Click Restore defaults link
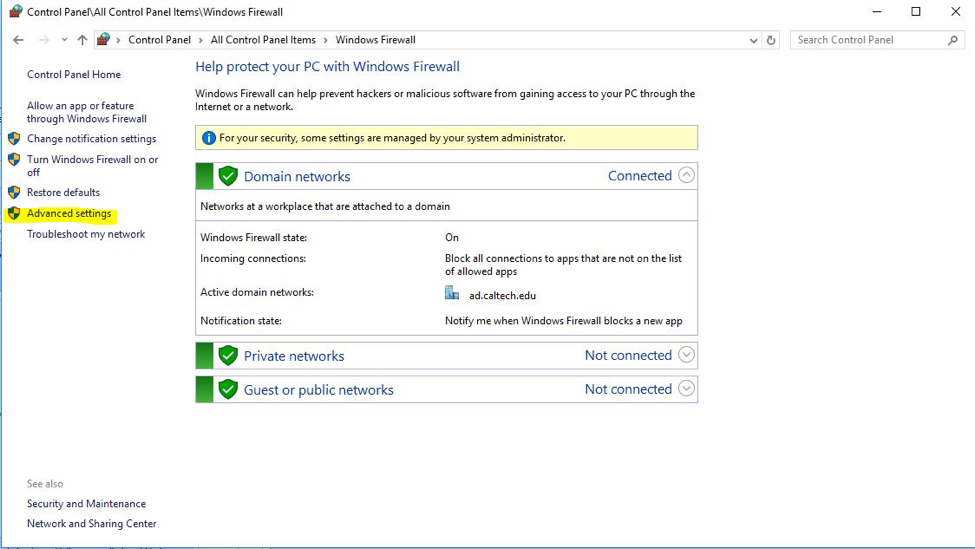 point(63,192)
